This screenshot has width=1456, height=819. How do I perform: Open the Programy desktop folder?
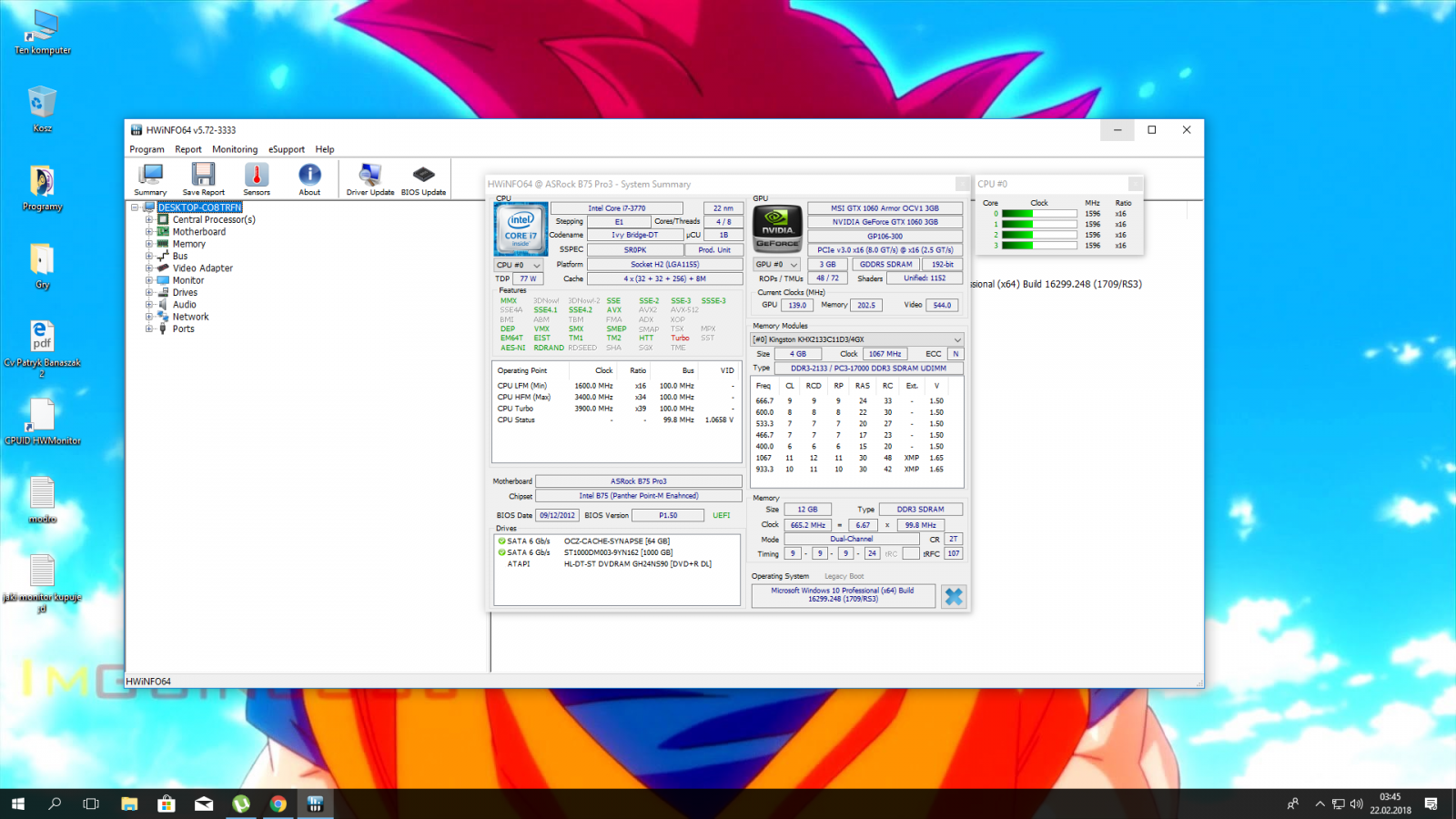[43, 188]
